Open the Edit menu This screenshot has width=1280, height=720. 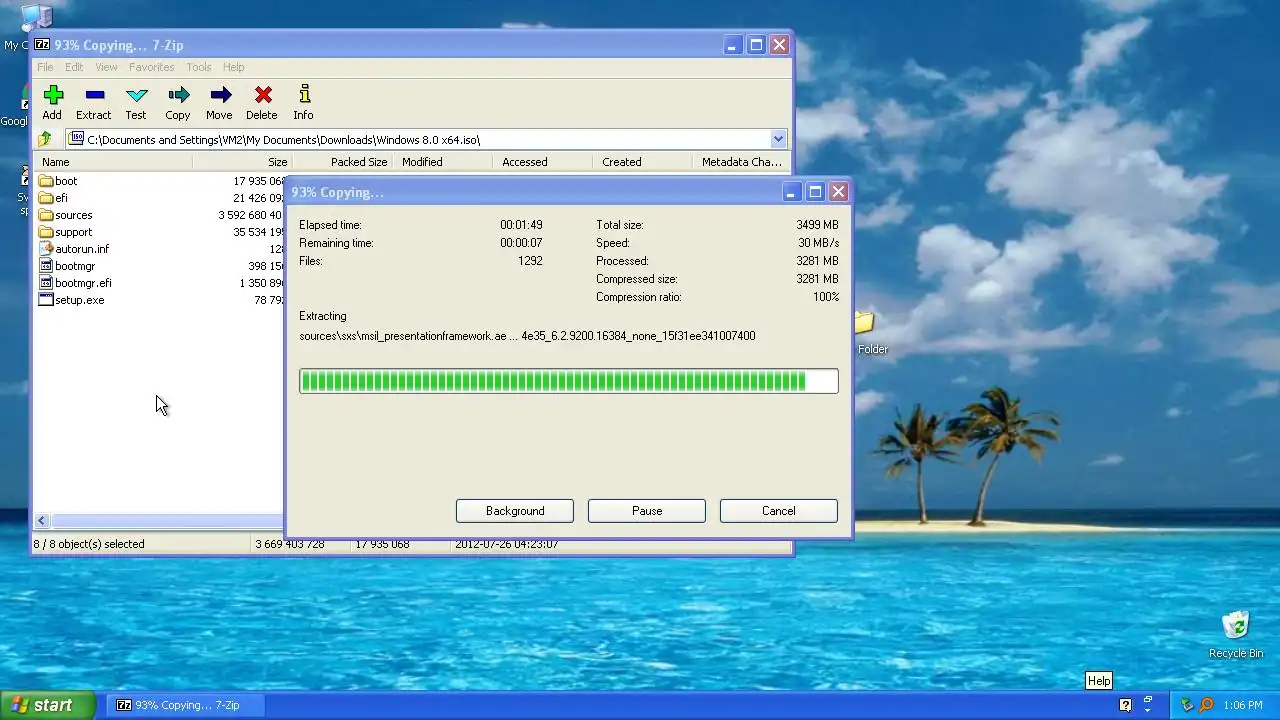click(x=74, y=67)
